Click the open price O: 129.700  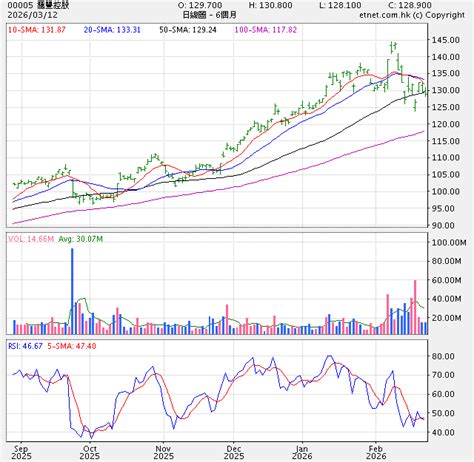point(200,6)
